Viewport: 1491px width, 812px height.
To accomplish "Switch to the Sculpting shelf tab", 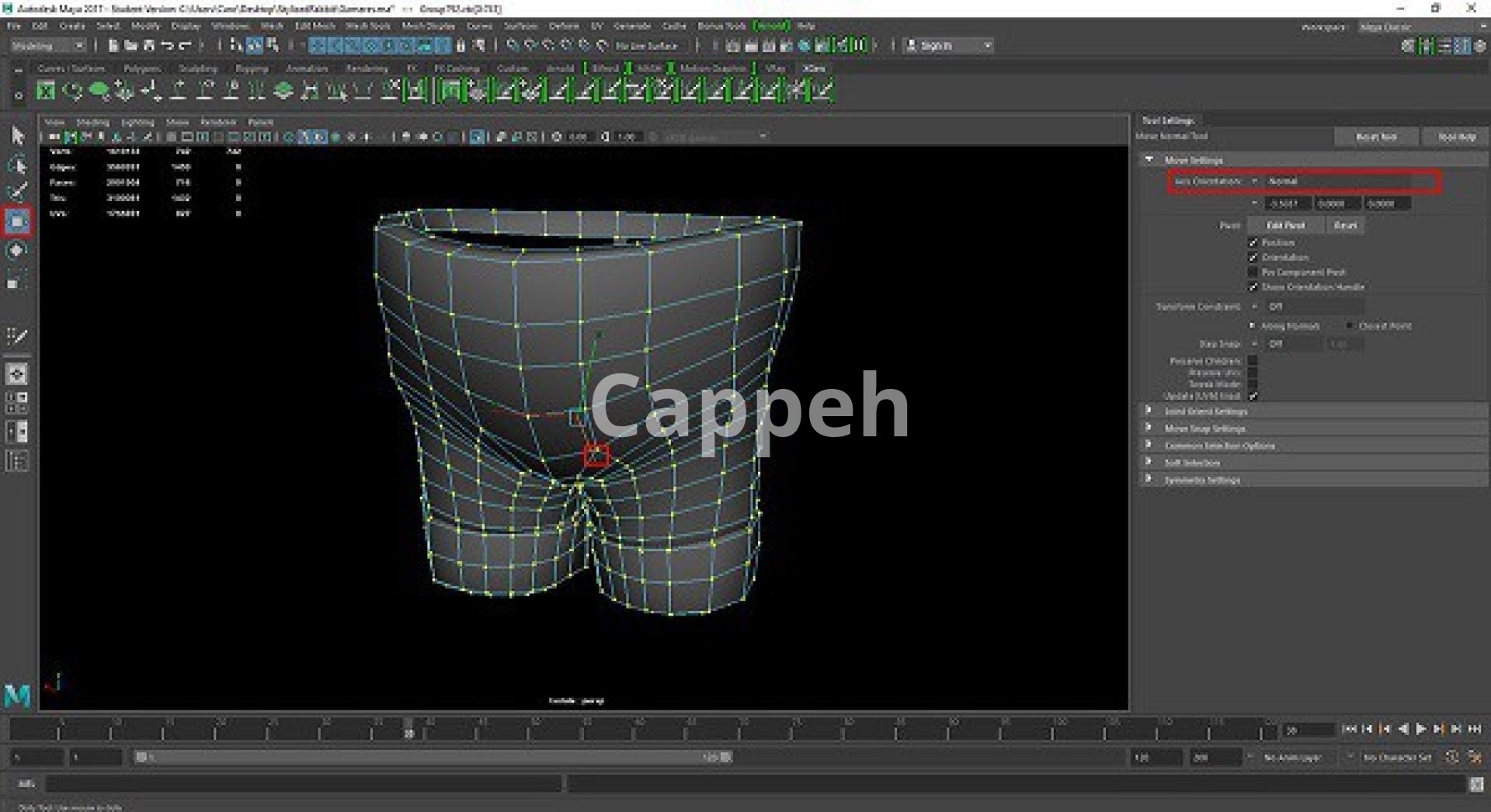I will 198,68.
